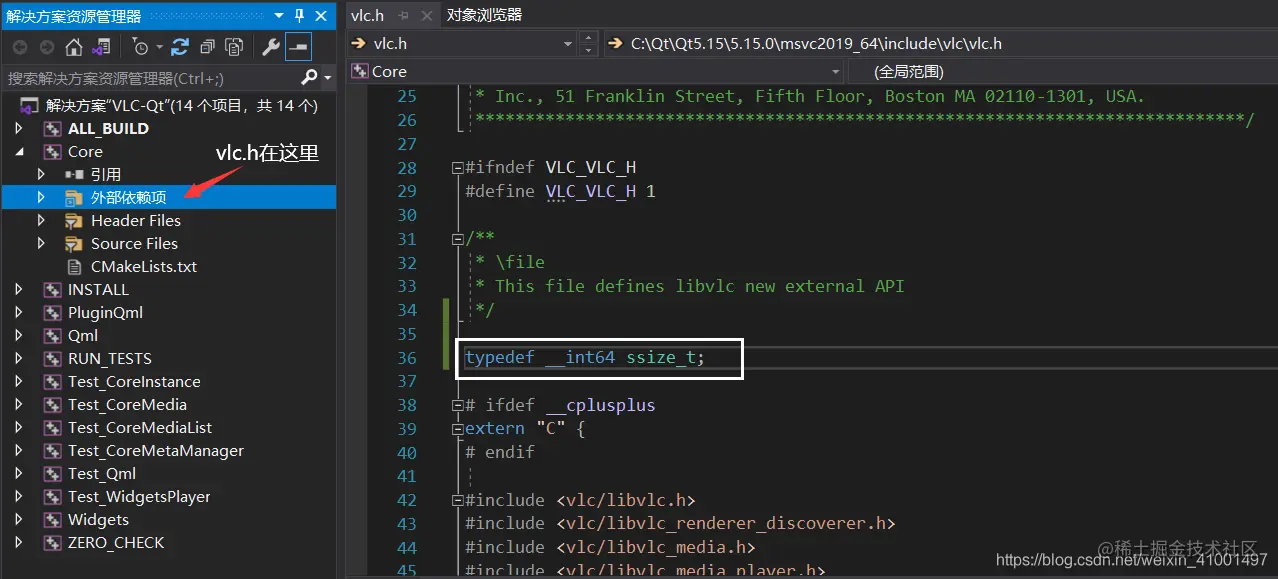
Task: Click the code line with ssize_t typedef
Action: click(585, 357)
